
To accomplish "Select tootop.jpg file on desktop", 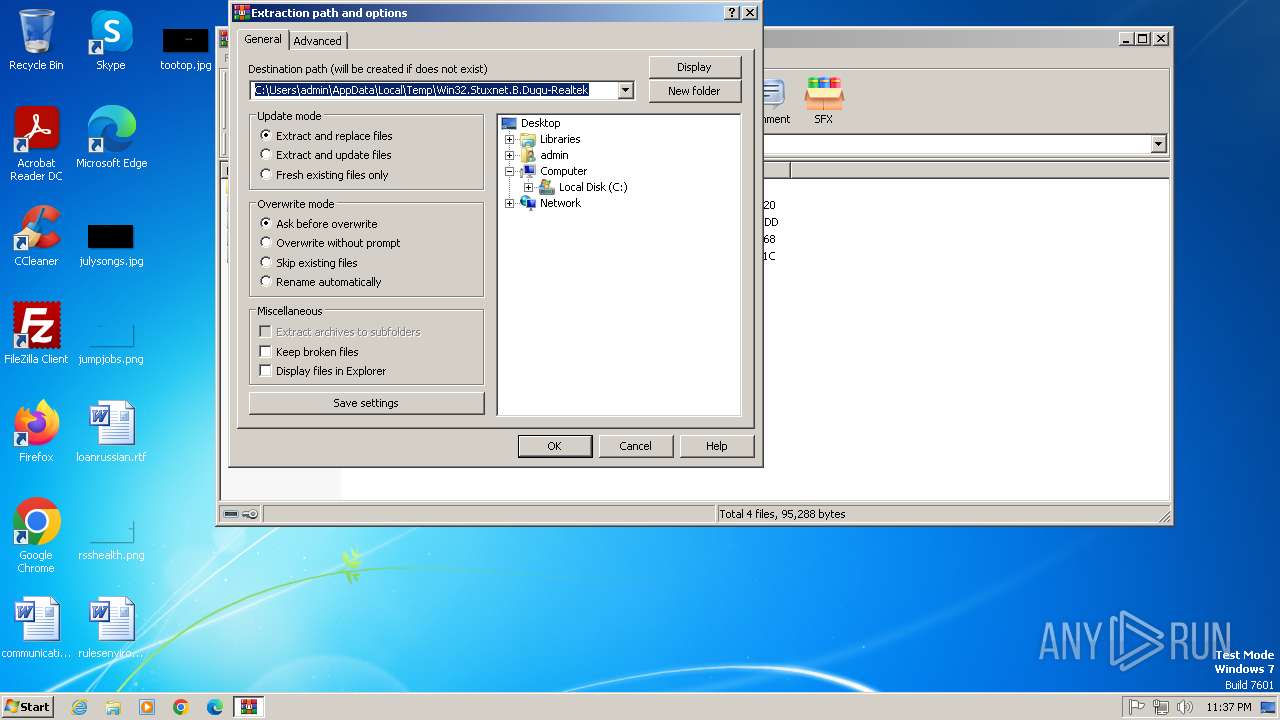I will pos(185,50).
